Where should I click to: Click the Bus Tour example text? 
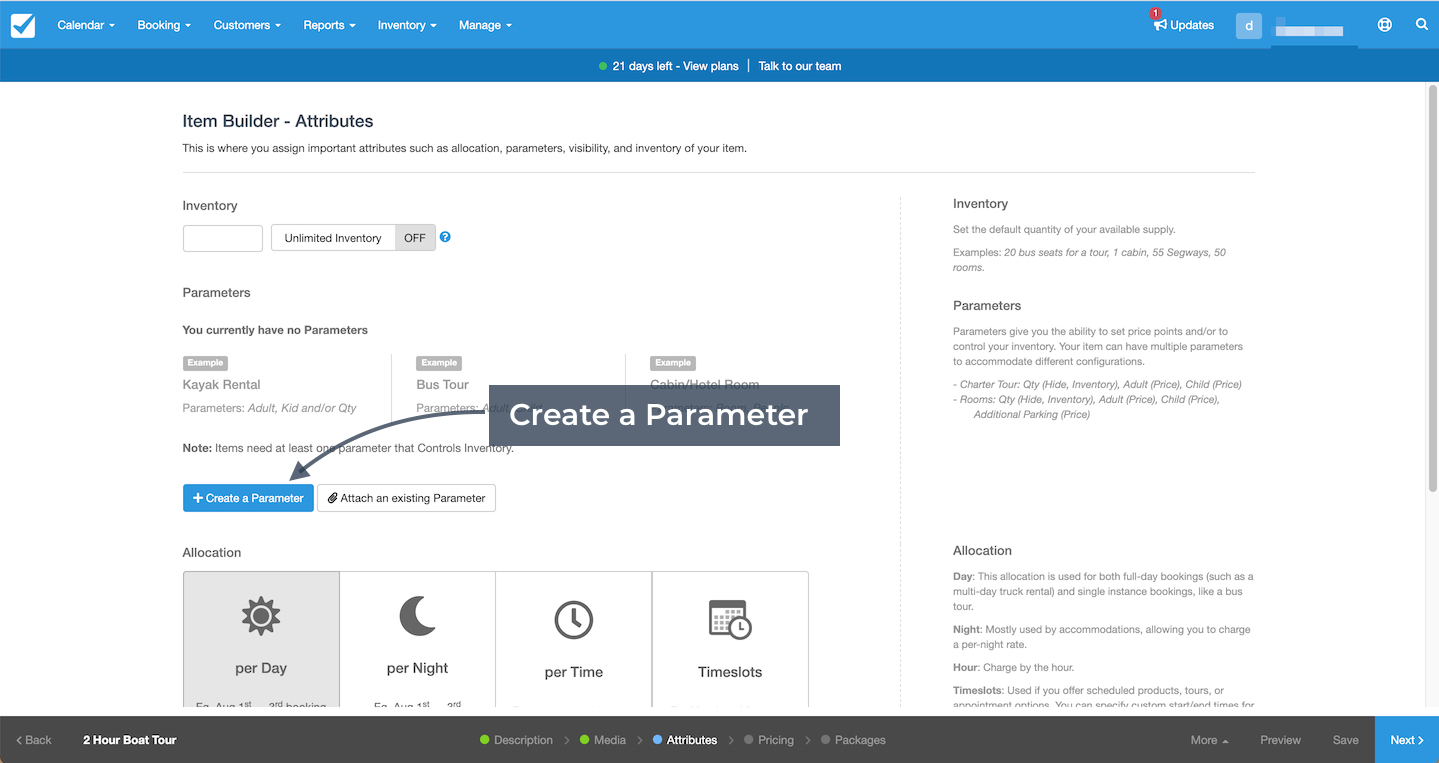tap(442, 384)
